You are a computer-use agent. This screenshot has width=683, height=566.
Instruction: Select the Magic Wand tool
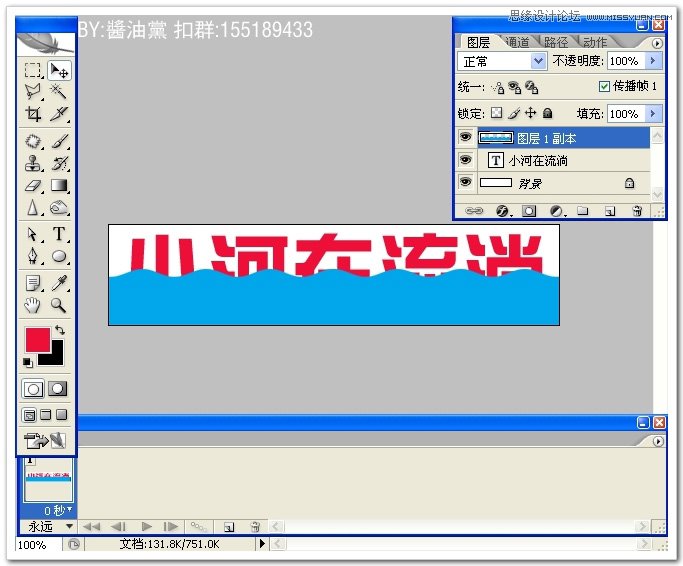(x=59, y=92)
